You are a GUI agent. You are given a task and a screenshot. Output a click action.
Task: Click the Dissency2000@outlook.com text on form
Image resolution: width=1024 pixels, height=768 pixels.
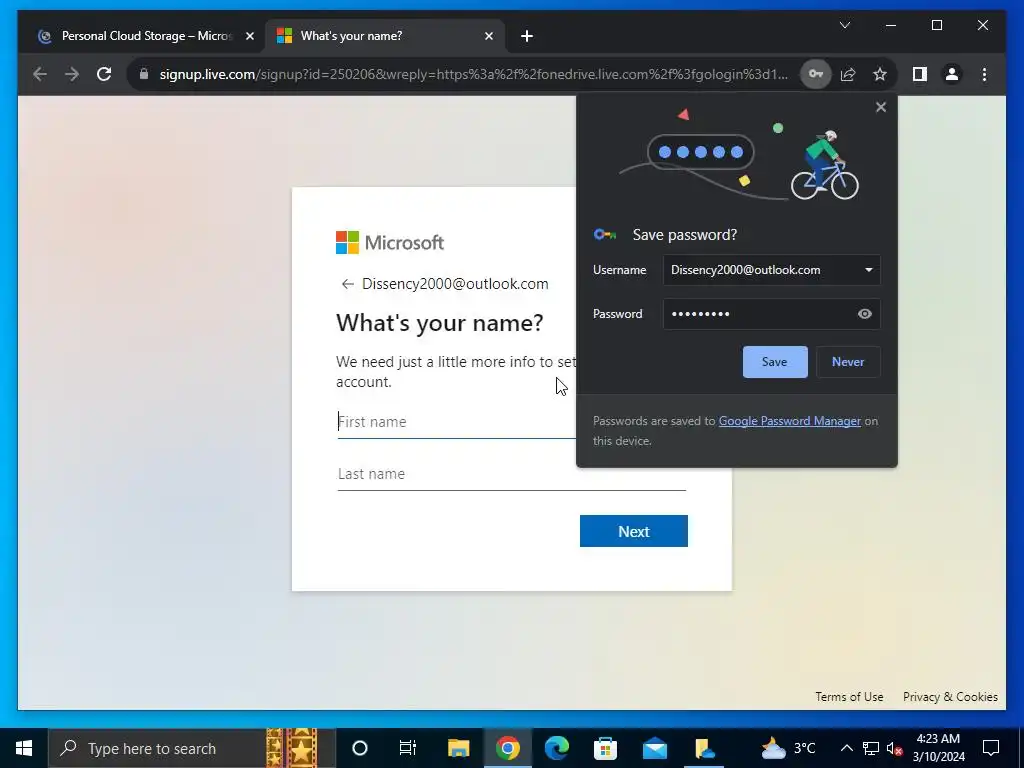tap(455, 284)
